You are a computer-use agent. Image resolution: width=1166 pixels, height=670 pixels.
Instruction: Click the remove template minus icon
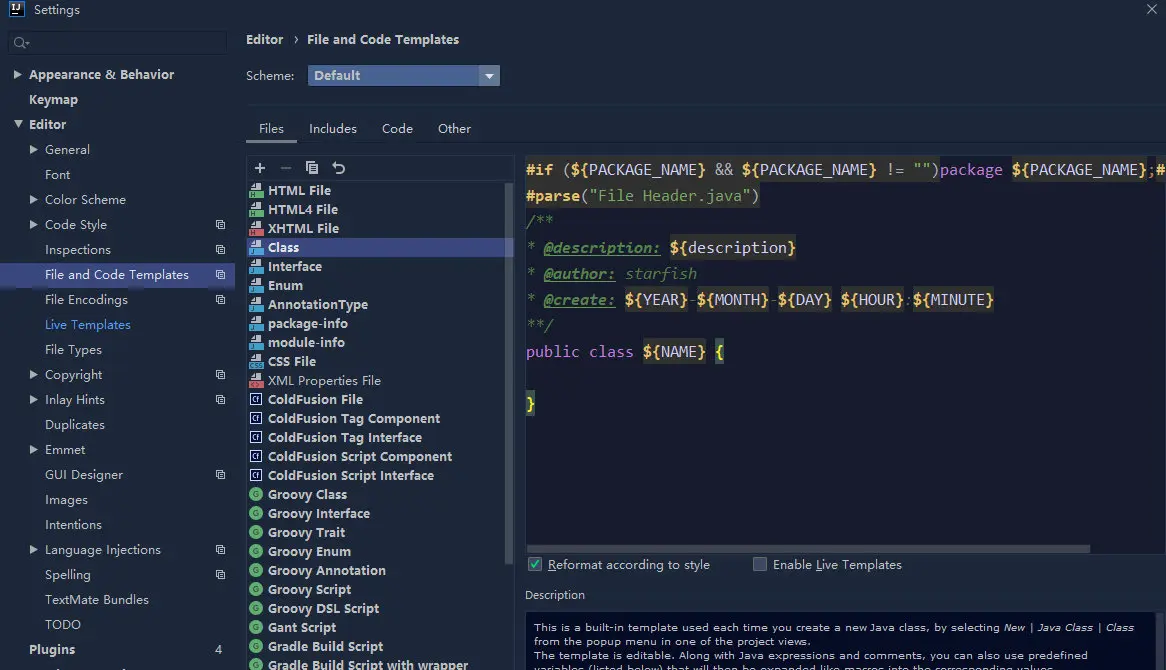[x=286, y=168]
